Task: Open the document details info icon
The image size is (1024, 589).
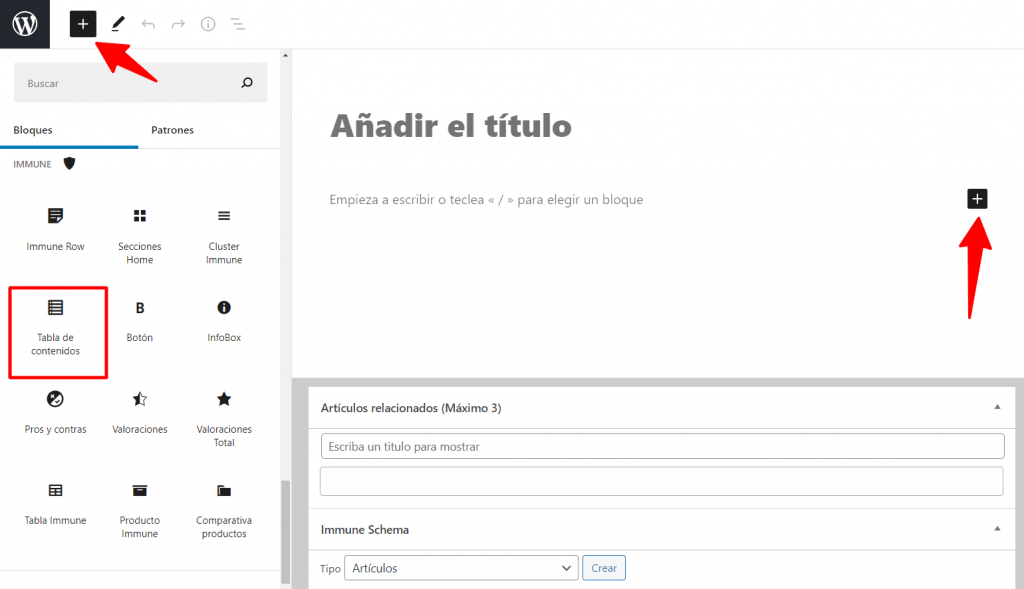Action: click(208, 24)
